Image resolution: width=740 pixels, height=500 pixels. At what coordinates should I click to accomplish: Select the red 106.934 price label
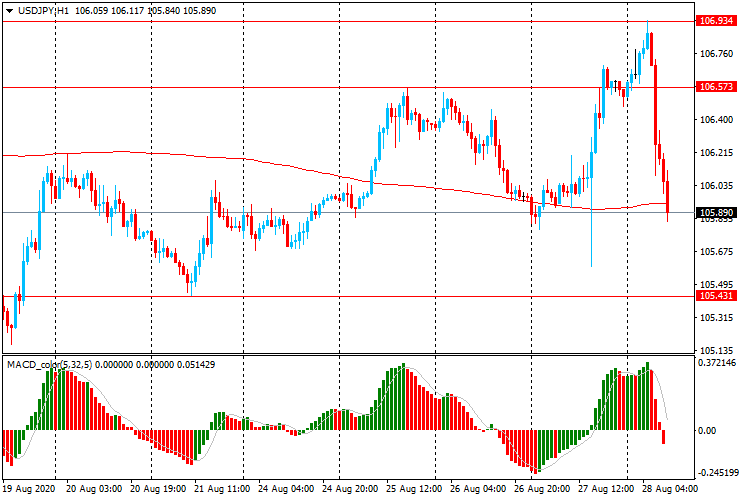click(x=714, y=21)
